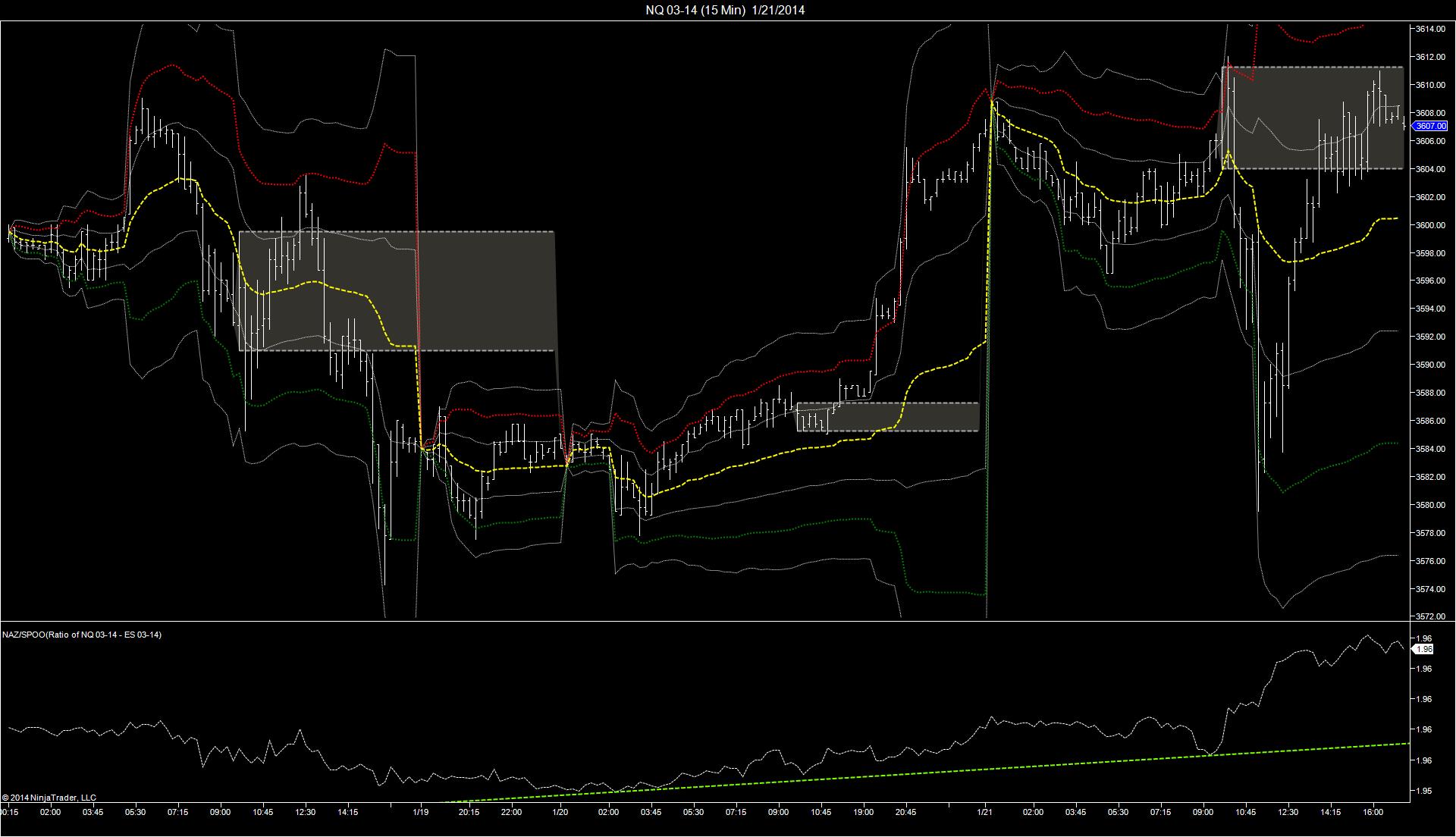Click the 3604.00 price axis label
Viewport: 1456px width, 837px height.
(1430, 169)
